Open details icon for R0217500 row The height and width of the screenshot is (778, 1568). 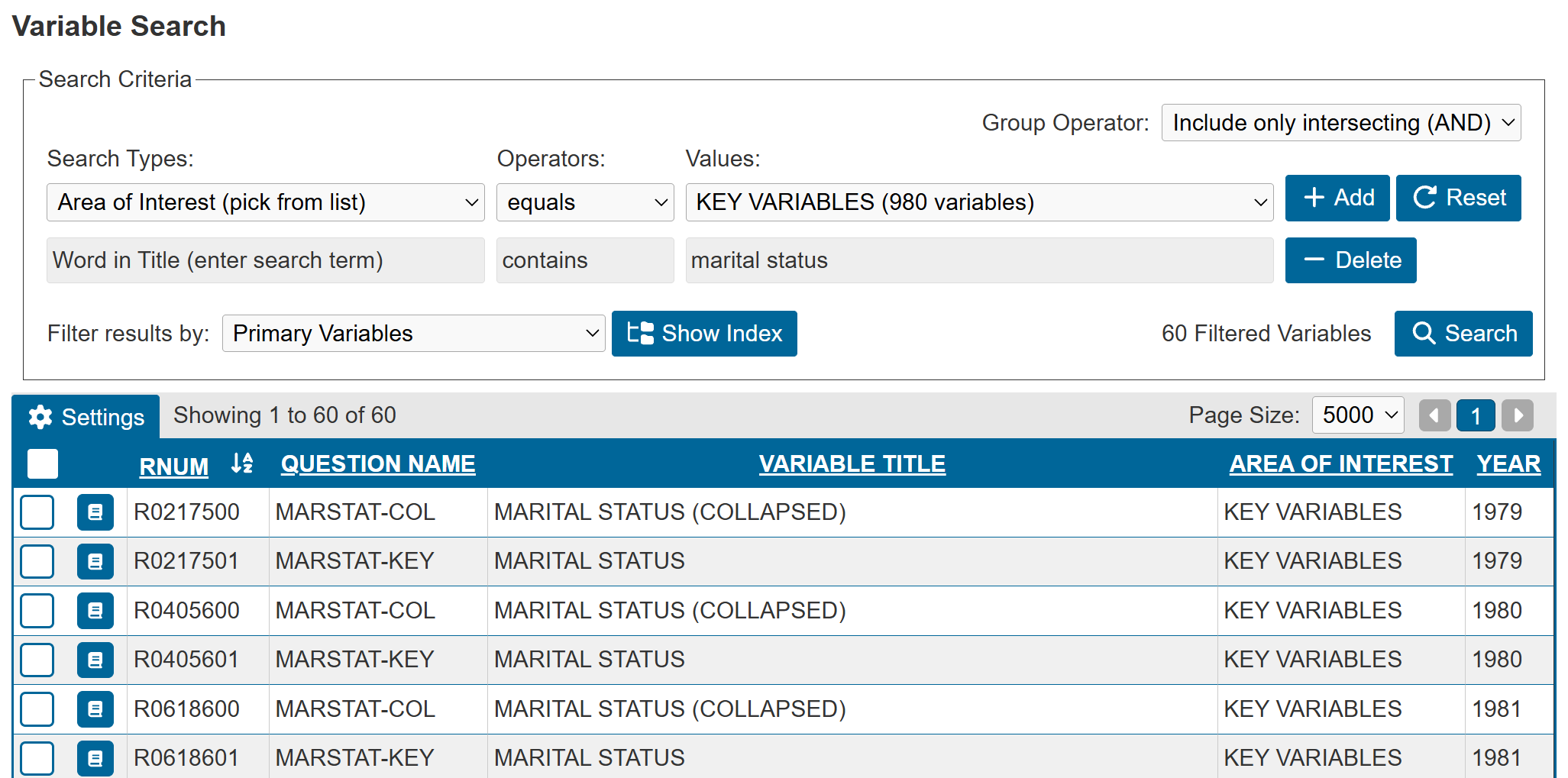95,512
